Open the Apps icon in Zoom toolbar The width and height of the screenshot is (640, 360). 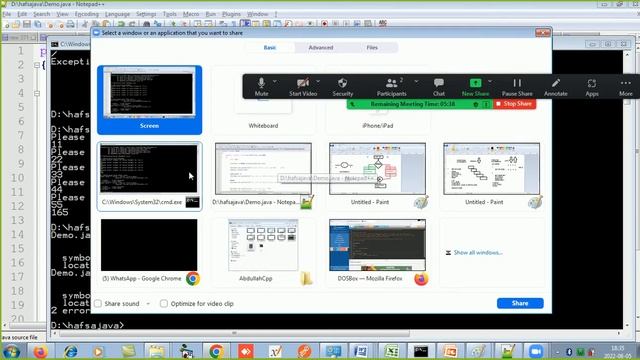click(591, 83)
